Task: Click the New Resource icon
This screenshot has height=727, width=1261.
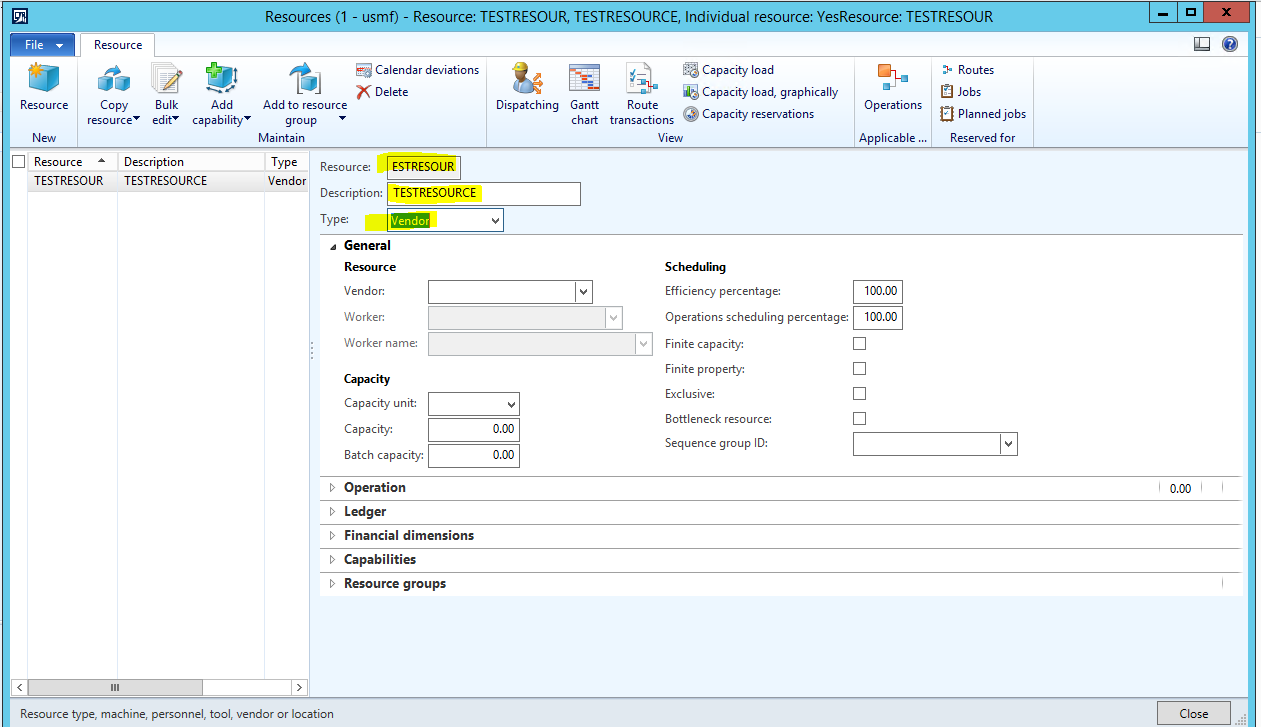Action: click(x=44, y=80)
